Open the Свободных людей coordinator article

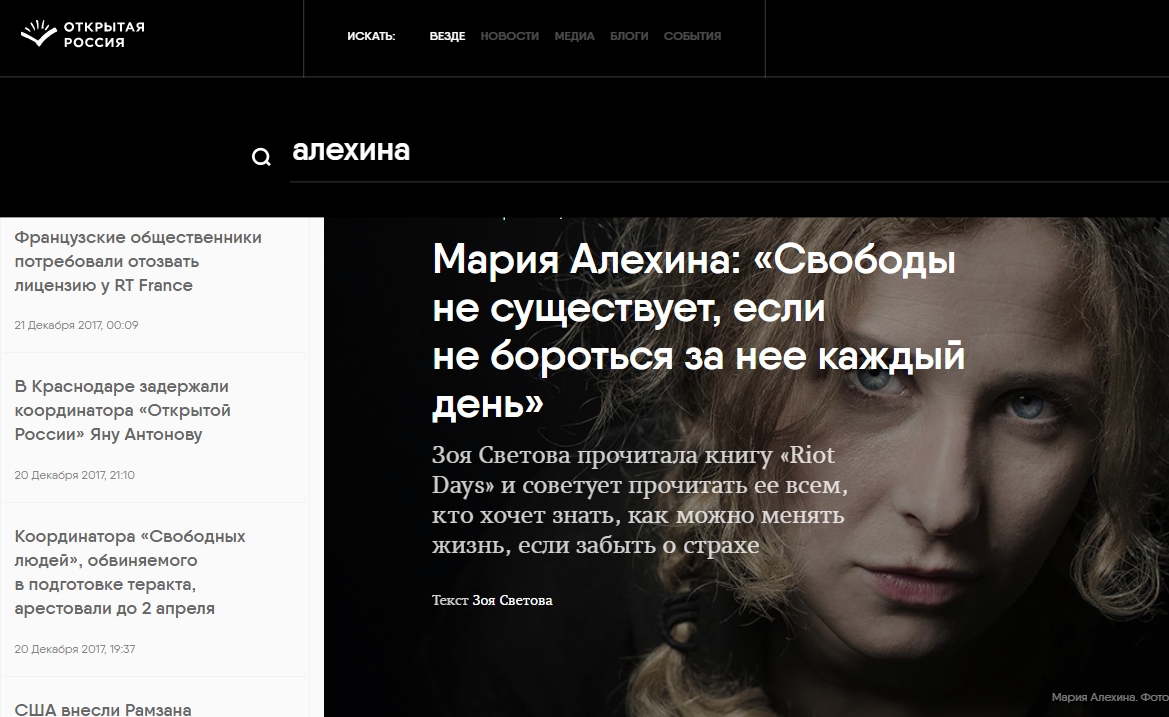[130, 572]
